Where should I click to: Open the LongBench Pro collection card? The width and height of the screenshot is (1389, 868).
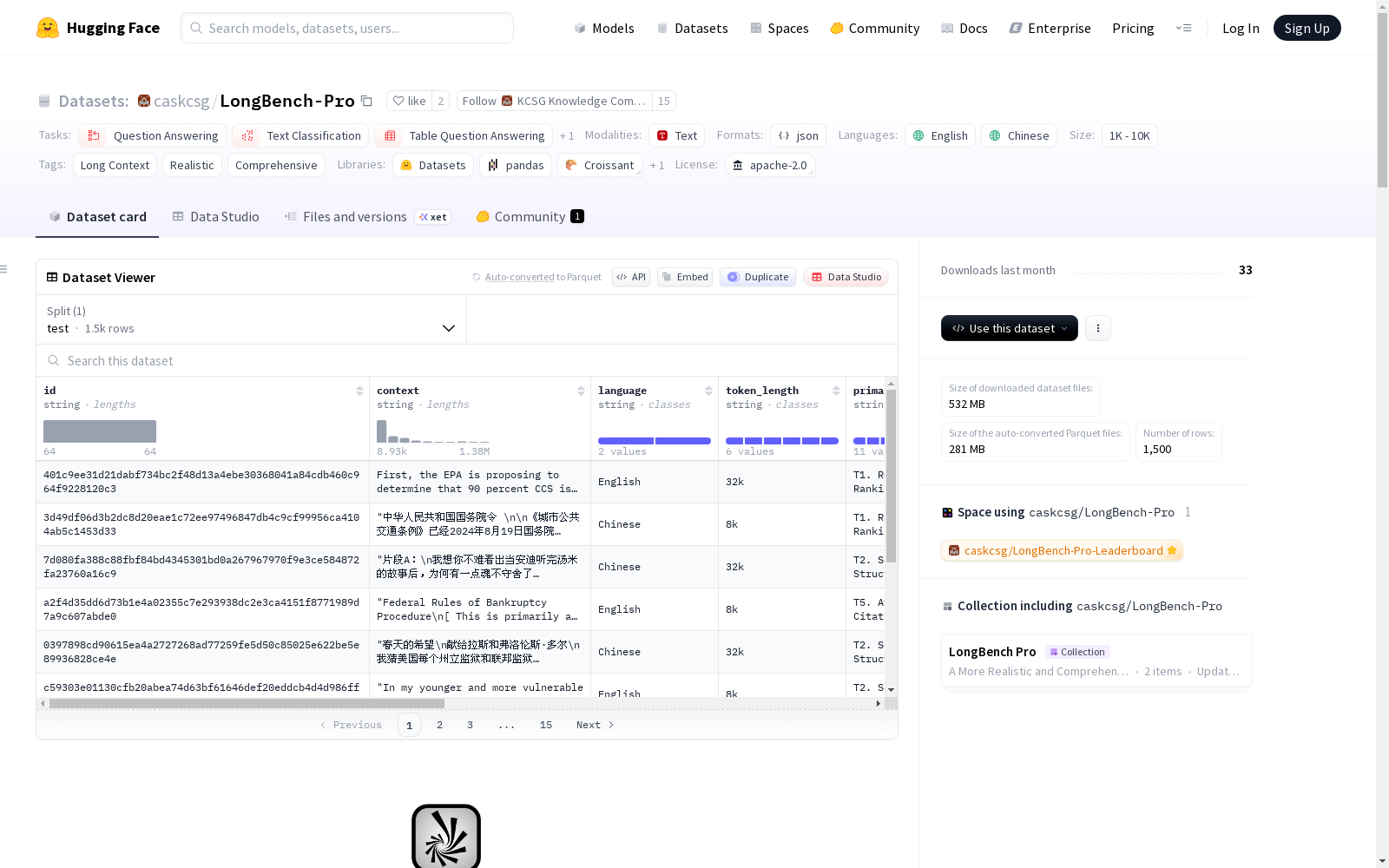point(1096,661)
